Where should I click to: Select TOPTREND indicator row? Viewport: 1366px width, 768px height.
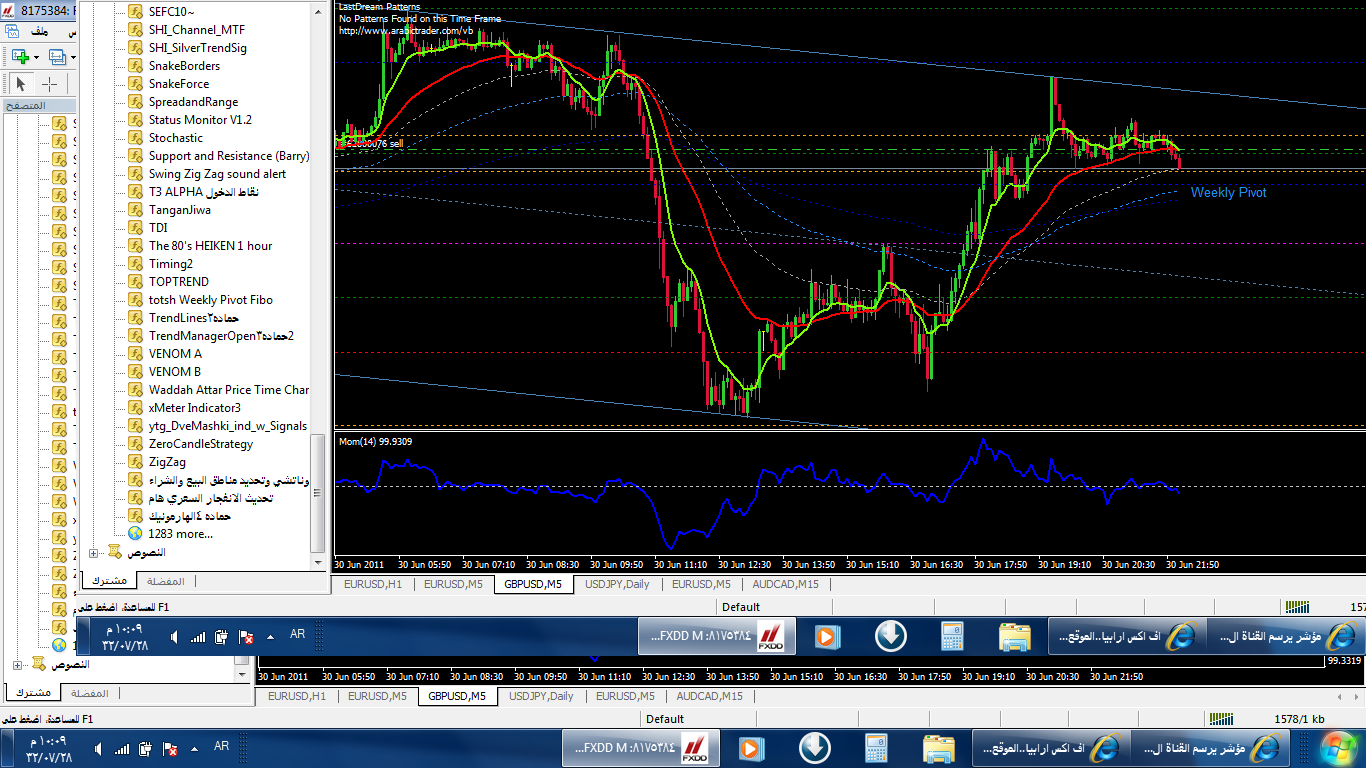pyautogui.click(x=179, y=282)
